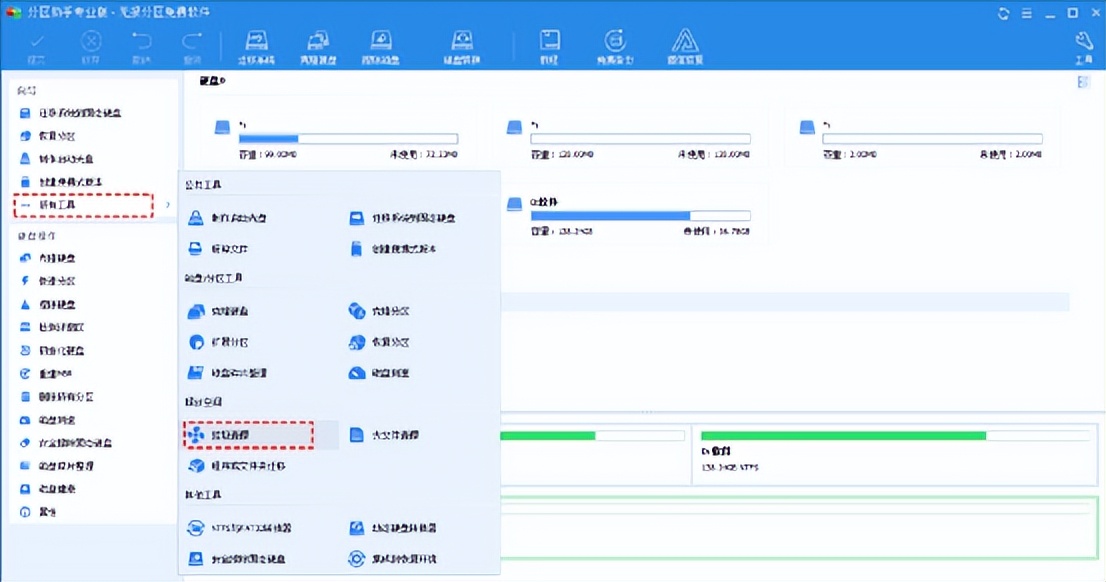Click the Refresh icon in the title bar
1106x582 pixels.
(1003, 13)
